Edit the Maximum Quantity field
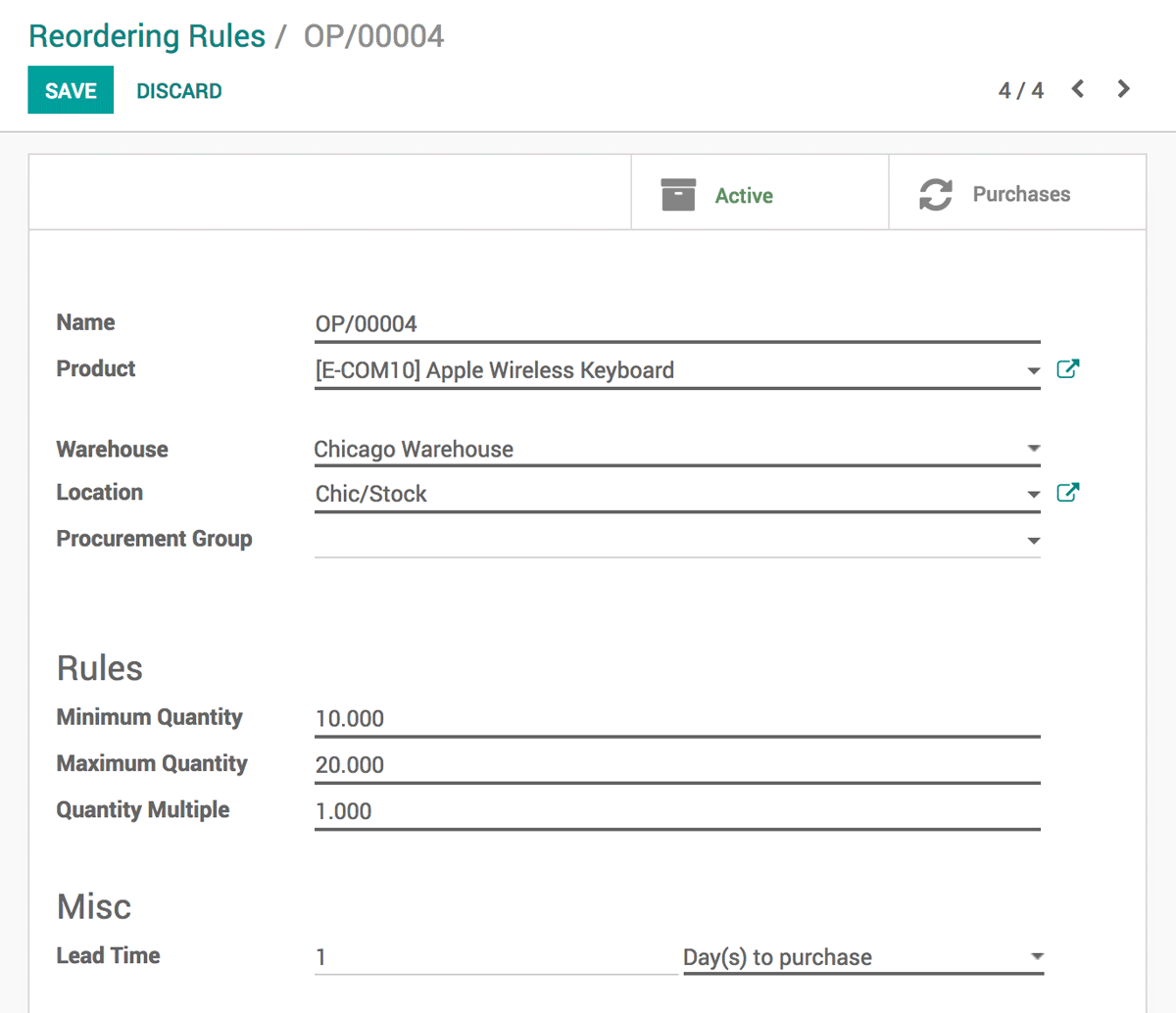This screenshot has height=1013, width=1176. (676, 765)
